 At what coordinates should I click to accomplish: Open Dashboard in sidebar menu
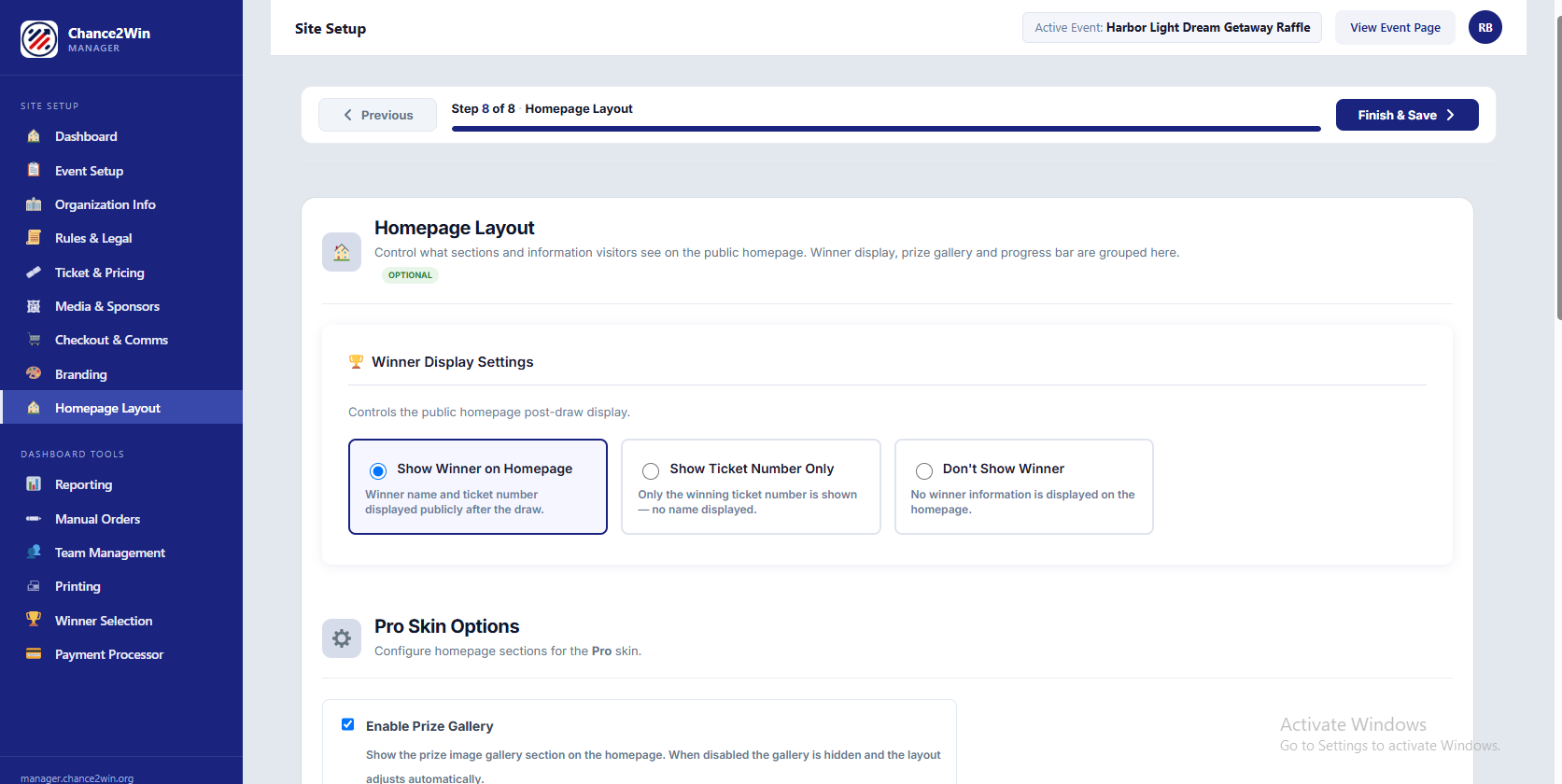pyautogui.click(x=121, y=136)
